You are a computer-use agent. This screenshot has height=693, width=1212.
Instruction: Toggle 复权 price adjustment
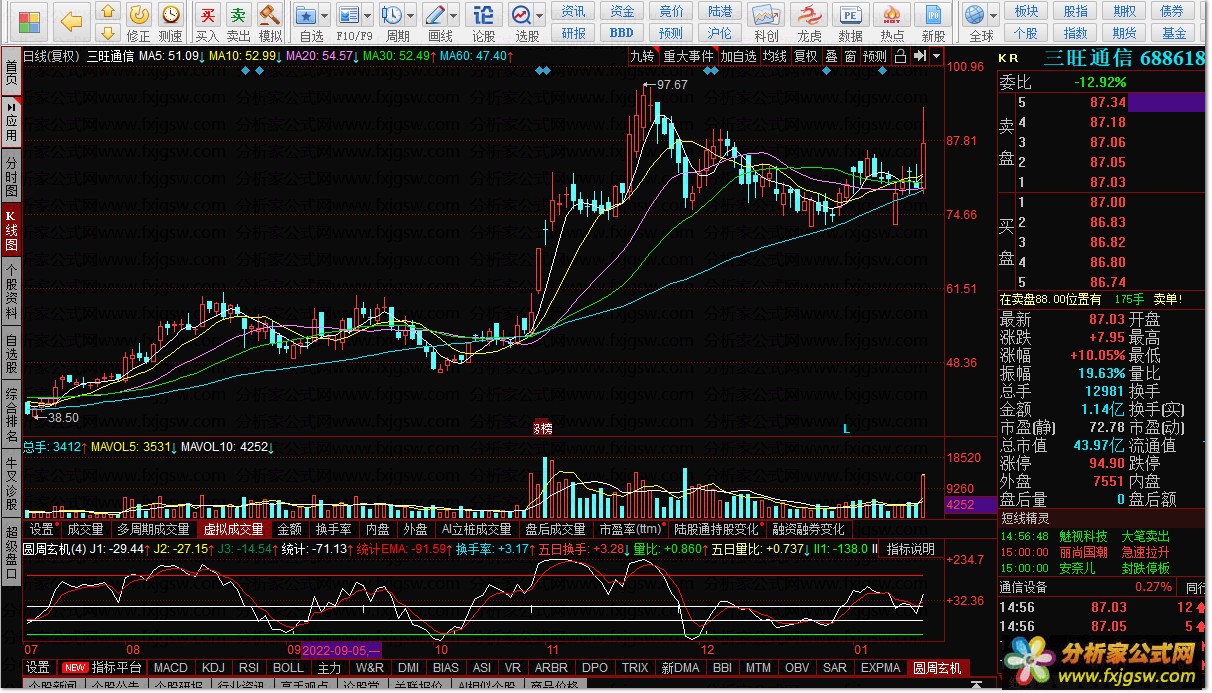[805, 56]
